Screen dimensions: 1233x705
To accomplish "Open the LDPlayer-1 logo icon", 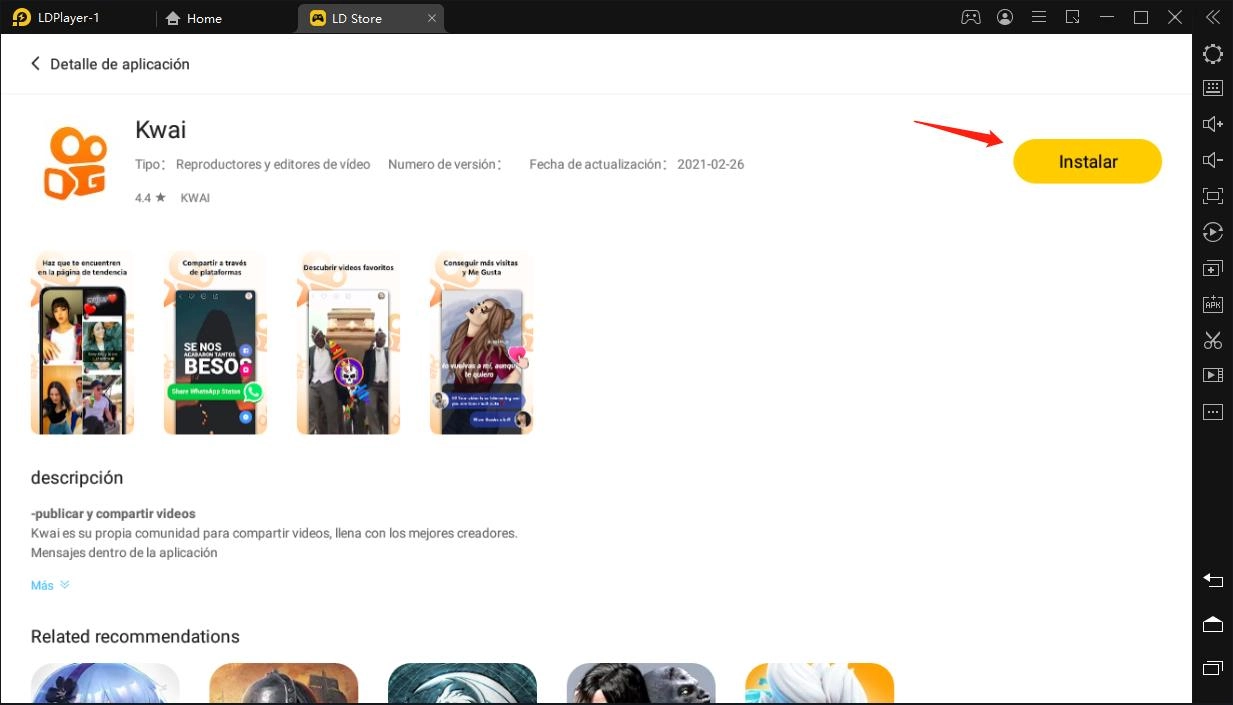I will (21, 17).
